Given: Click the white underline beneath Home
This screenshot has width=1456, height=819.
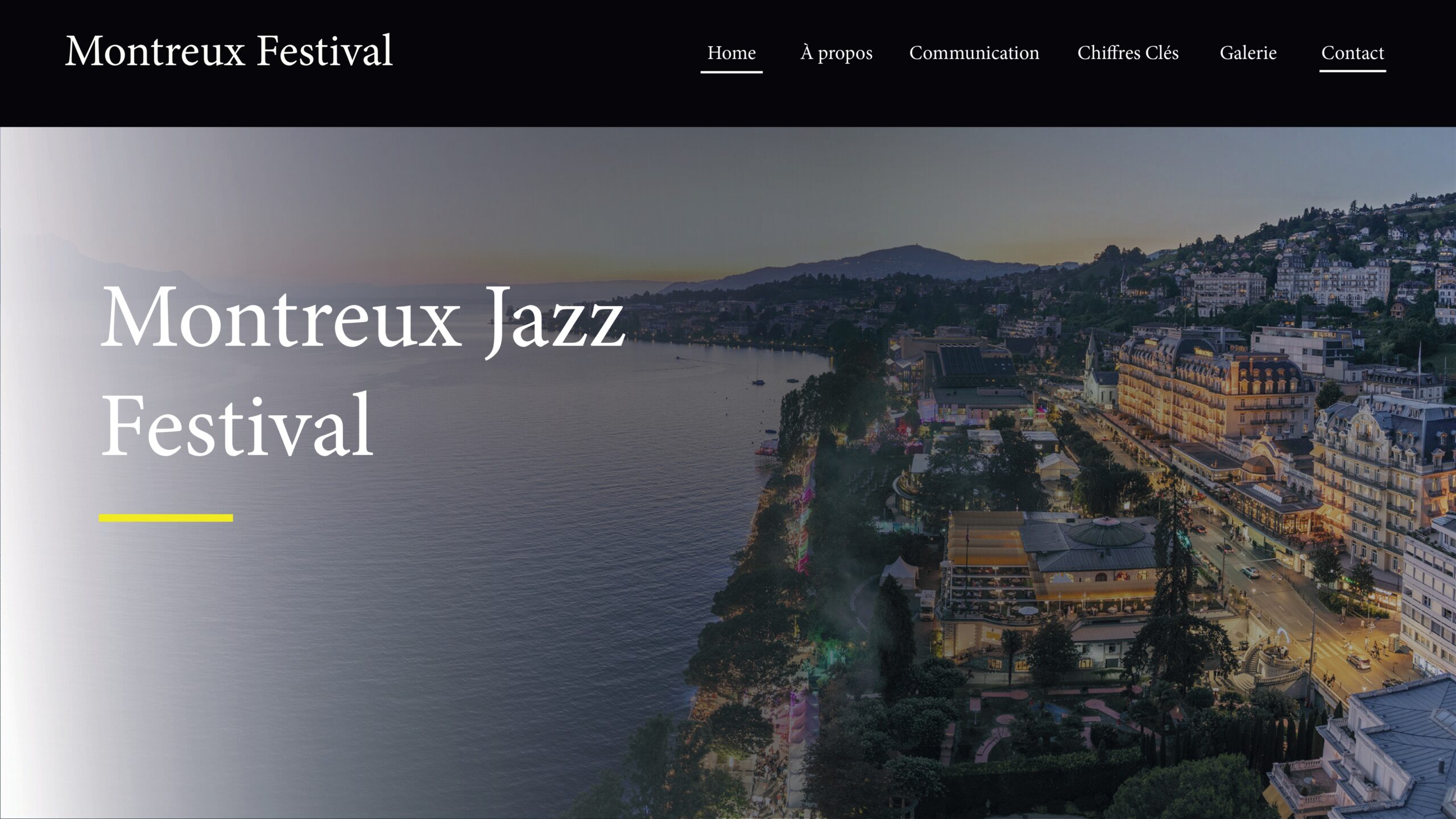Looking at the screenshot, I should pyautogui.click(x=731, y=72).
